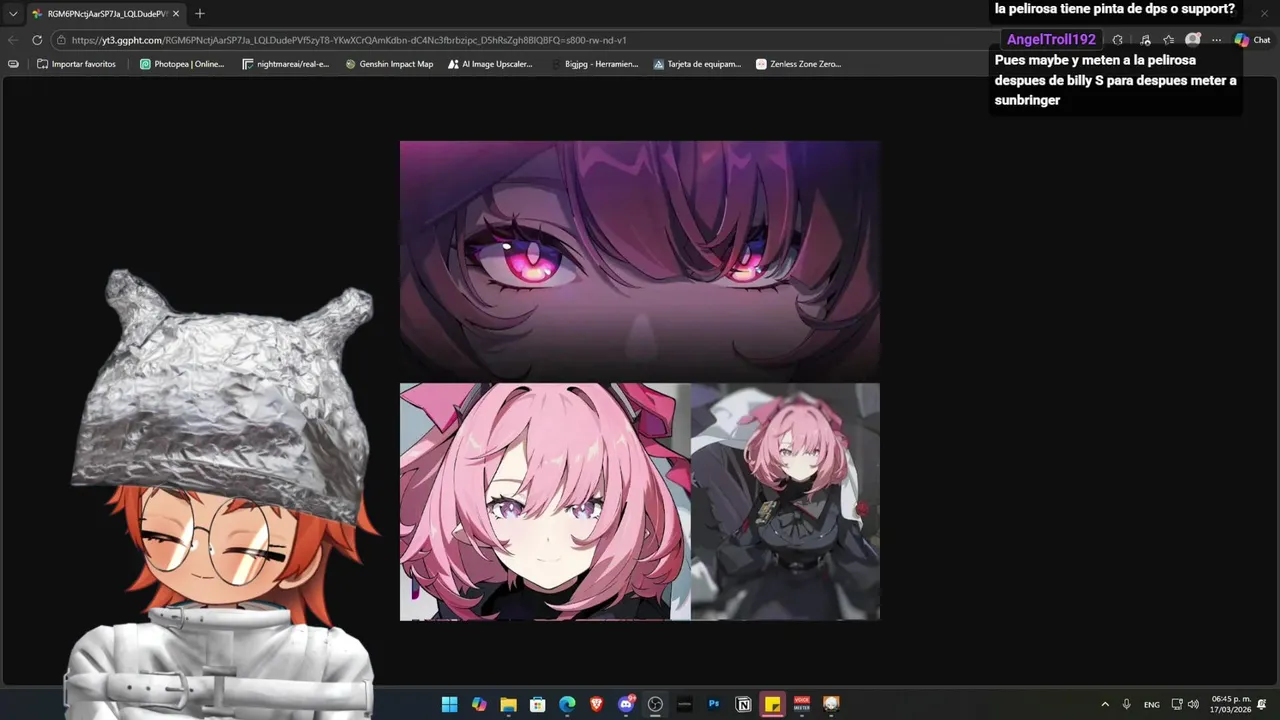Open Notion from the taskbar
The image size is (1280, 720).
pyautogui.click(x=743, y=704)
